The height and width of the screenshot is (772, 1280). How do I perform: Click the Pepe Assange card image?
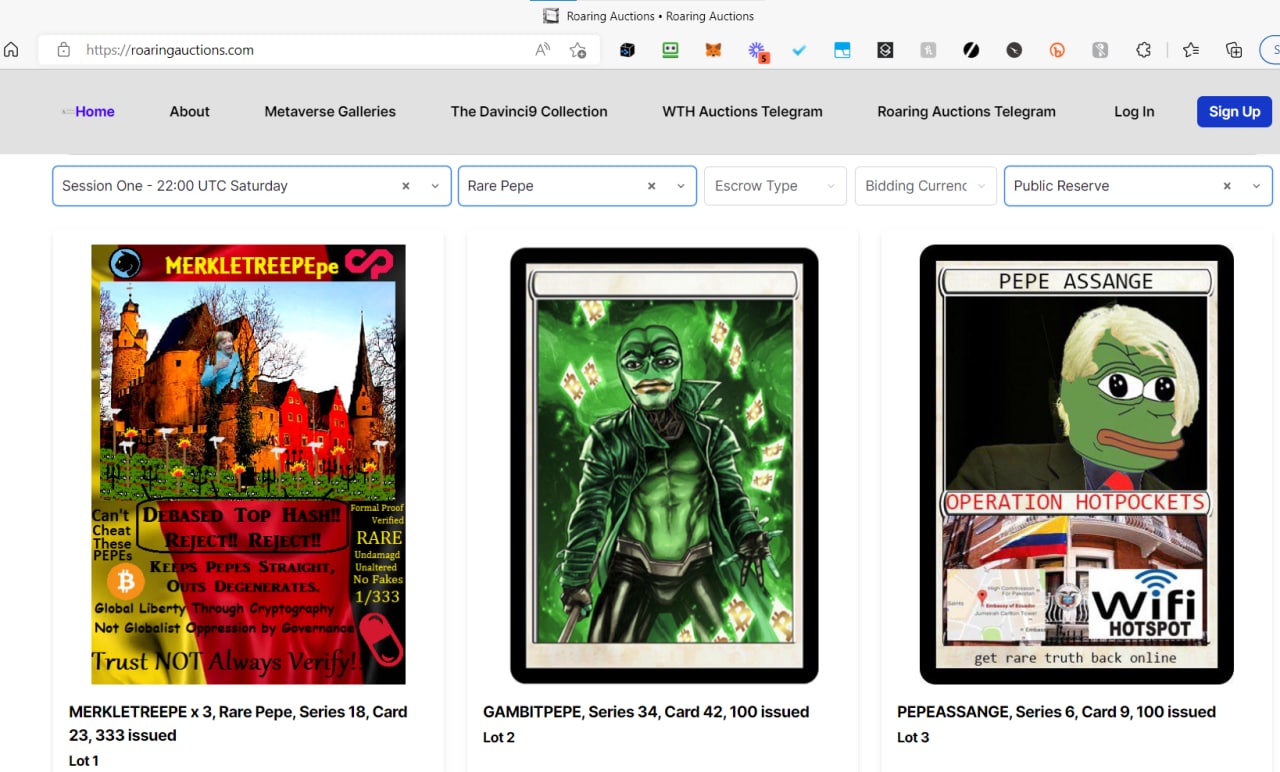(x=1076, y=464)
